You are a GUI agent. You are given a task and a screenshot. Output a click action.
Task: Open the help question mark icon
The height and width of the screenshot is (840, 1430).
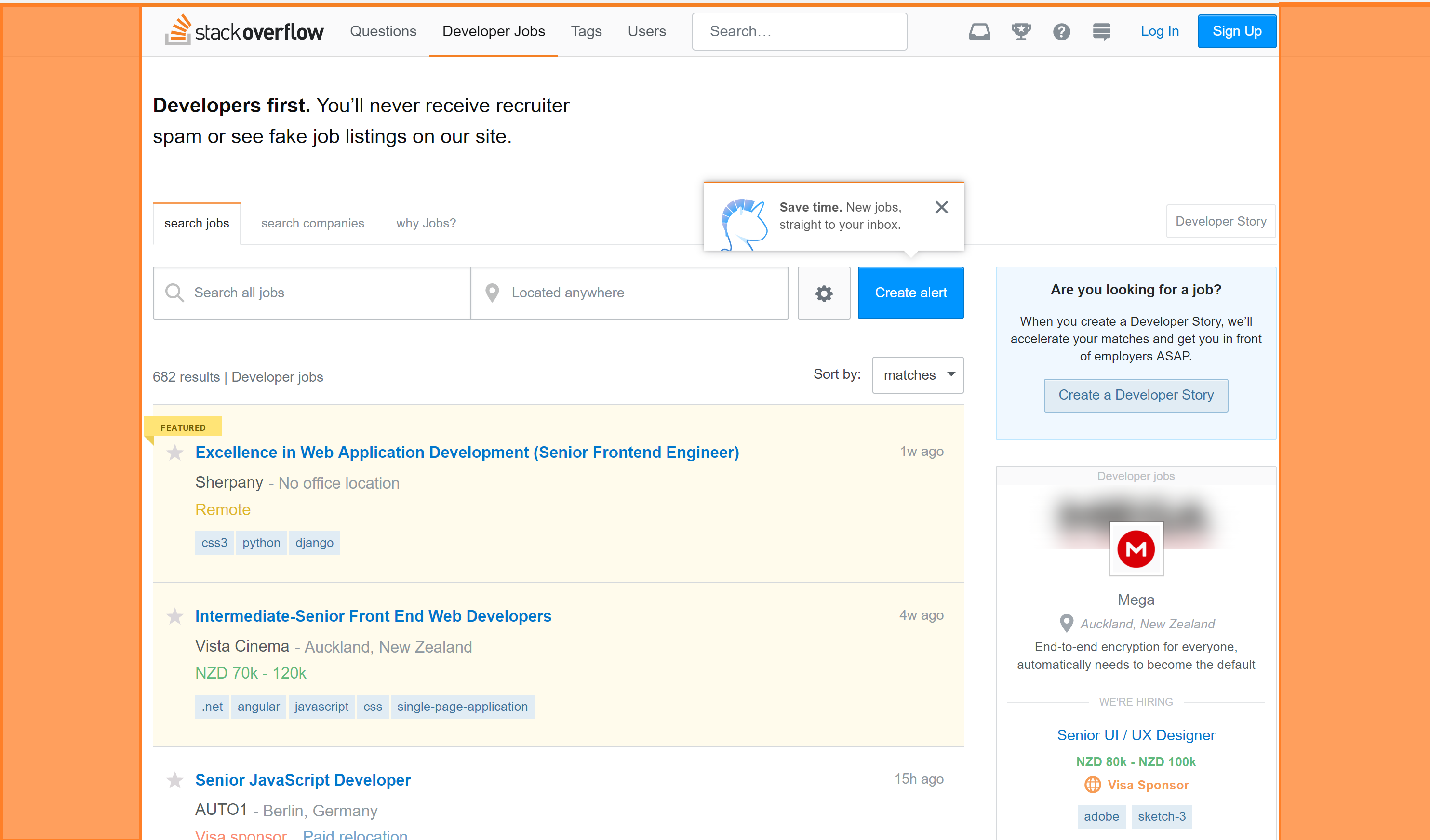tap(1061, 32)
